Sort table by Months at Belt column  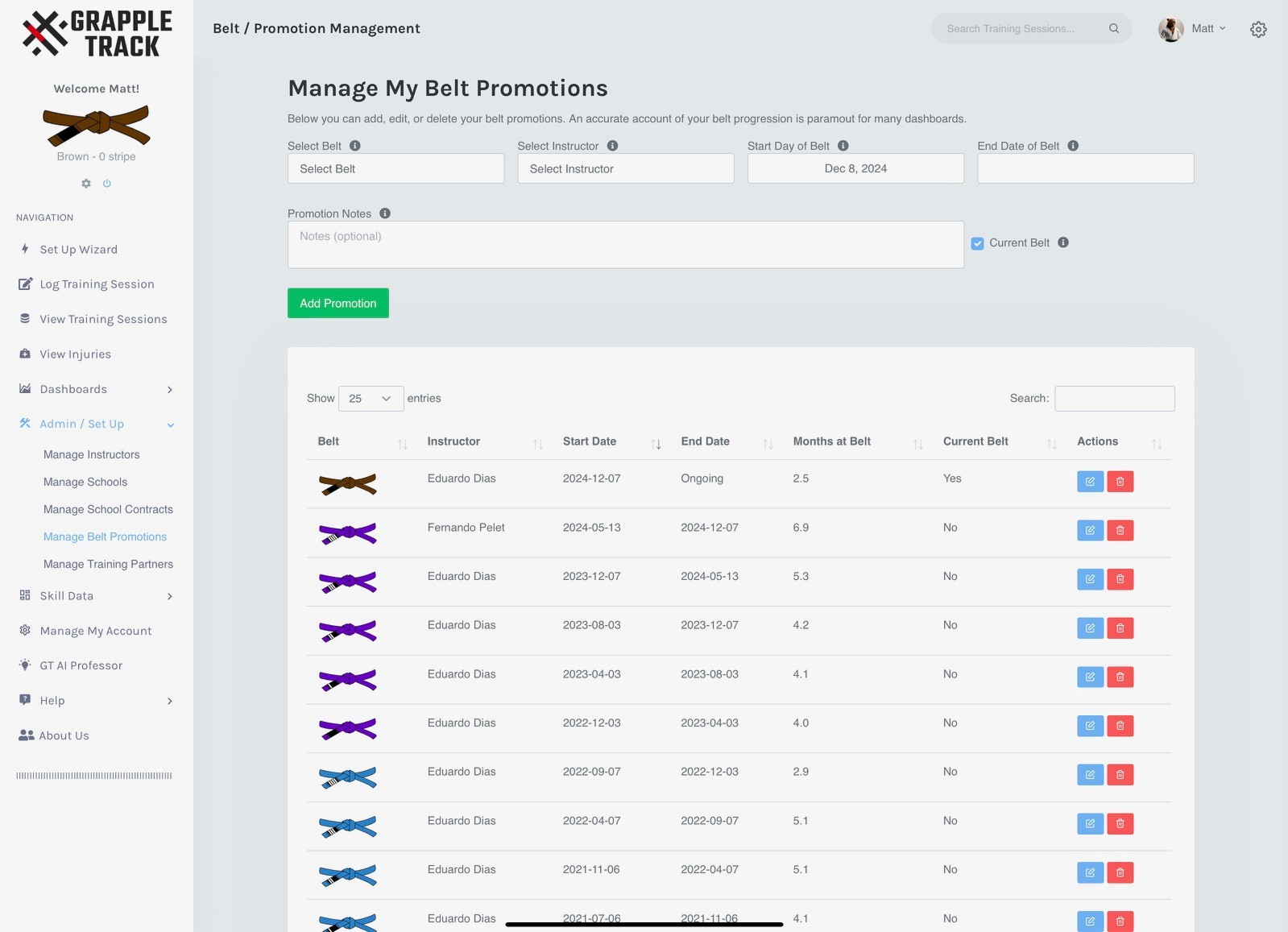pyautogui.click(x=917, y=443)
